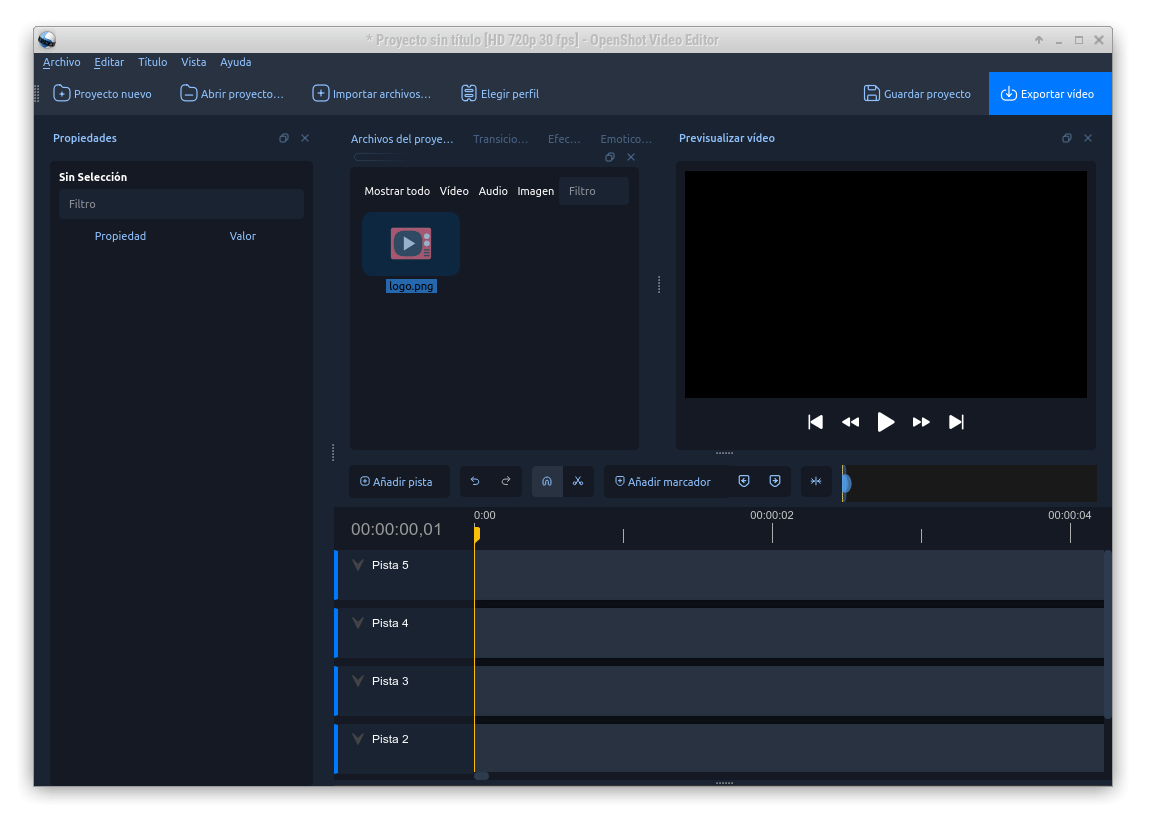Skip to the start of the video
Image resolution: width=1150 pixels, height=822 pixels.
coord(815,422)
